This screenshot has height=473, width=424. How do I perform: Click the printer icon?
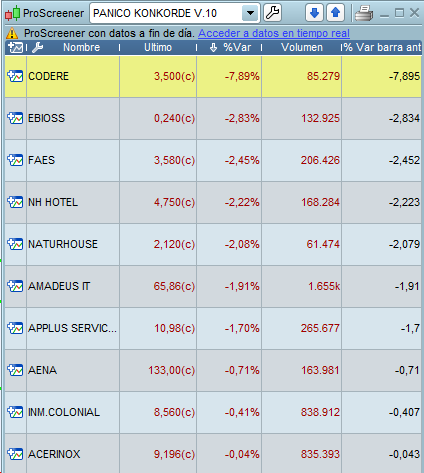(x=364, y=14)
